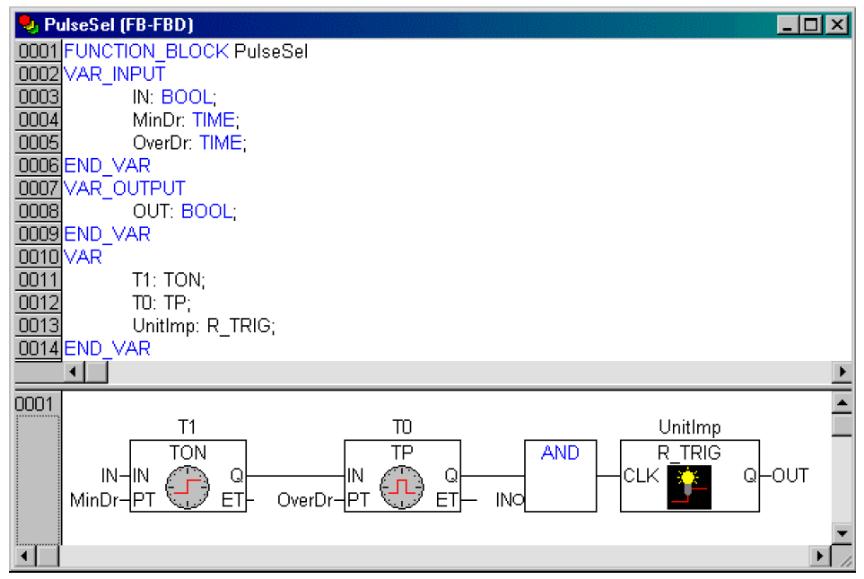Screen dimensions: 864x579
Task: Click the Q output pin of TON
Action: pos(236,475)
